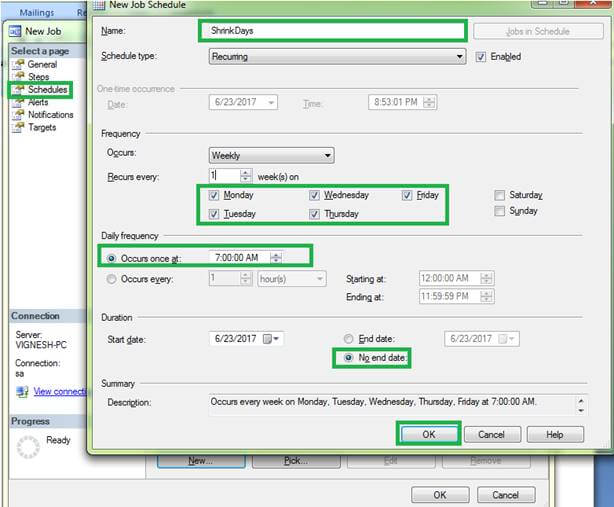Click the spinner beside 7:00:00 AM
The height and width of the screenshot is (507, 614).
point(276,258)
